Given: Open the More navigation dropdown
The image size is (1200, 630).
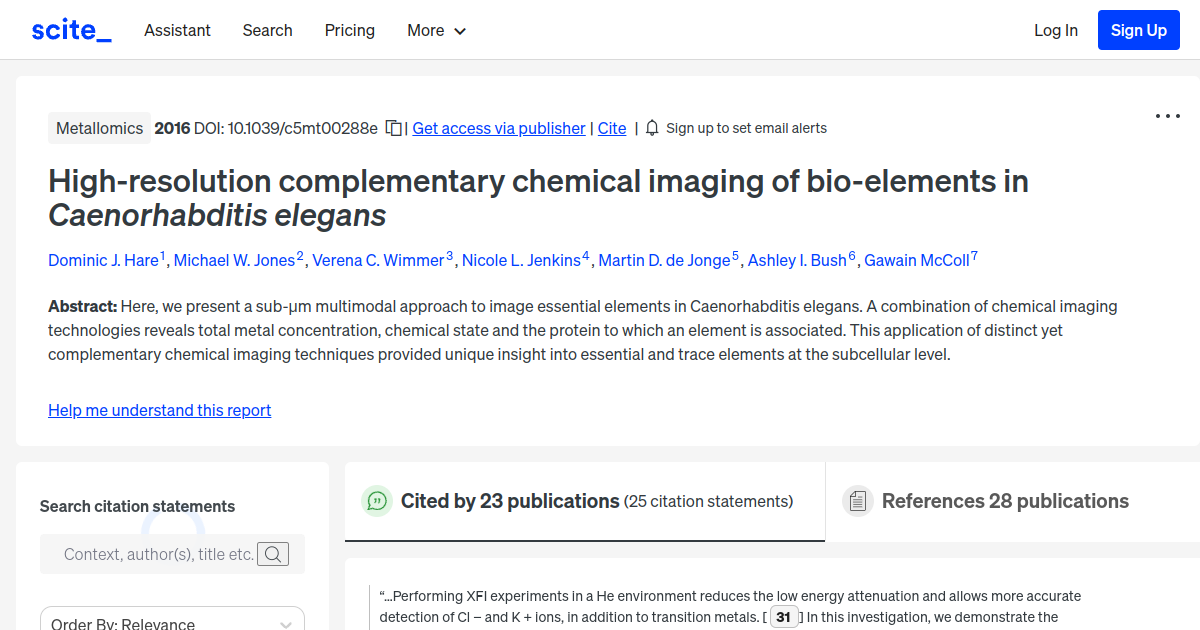Looking at the screenshot, I should pos(436,31).
